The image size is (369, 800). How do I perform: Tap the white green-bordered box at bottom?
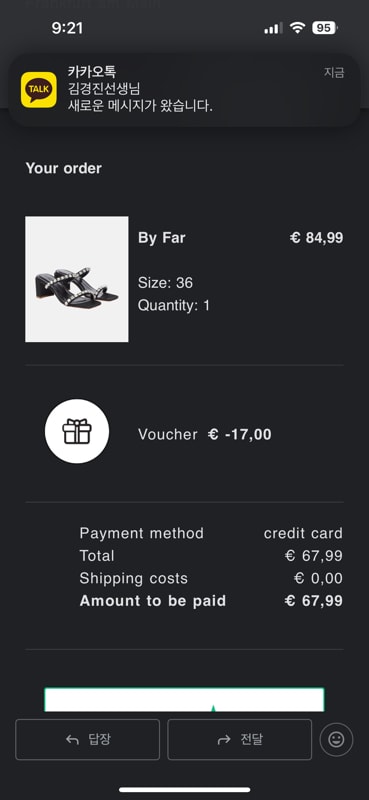[x=184, y=699]
